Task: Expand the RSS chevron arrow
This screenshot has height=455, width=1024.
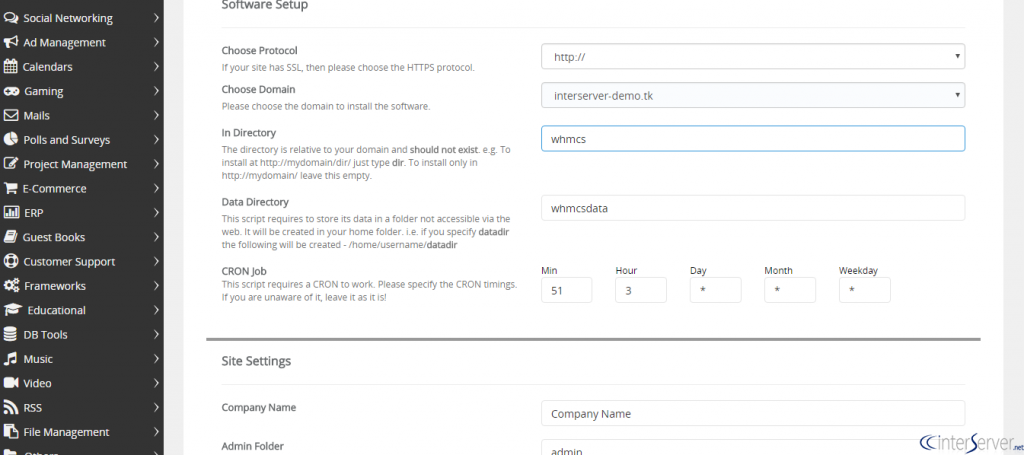Action: click(x=157, y=407)
